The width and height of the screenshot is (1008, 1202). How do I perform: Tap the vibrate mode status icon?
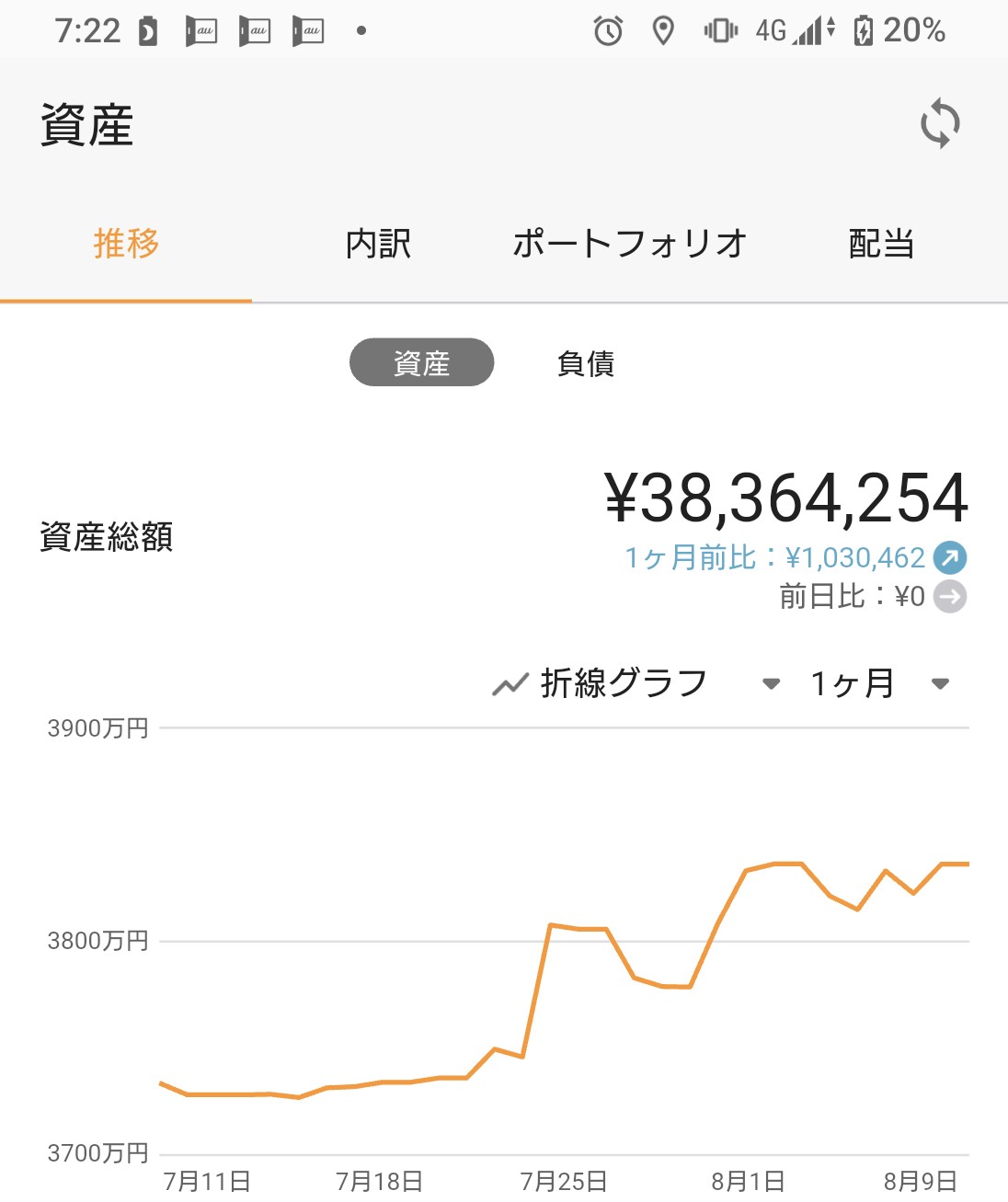tap(720, 31)
